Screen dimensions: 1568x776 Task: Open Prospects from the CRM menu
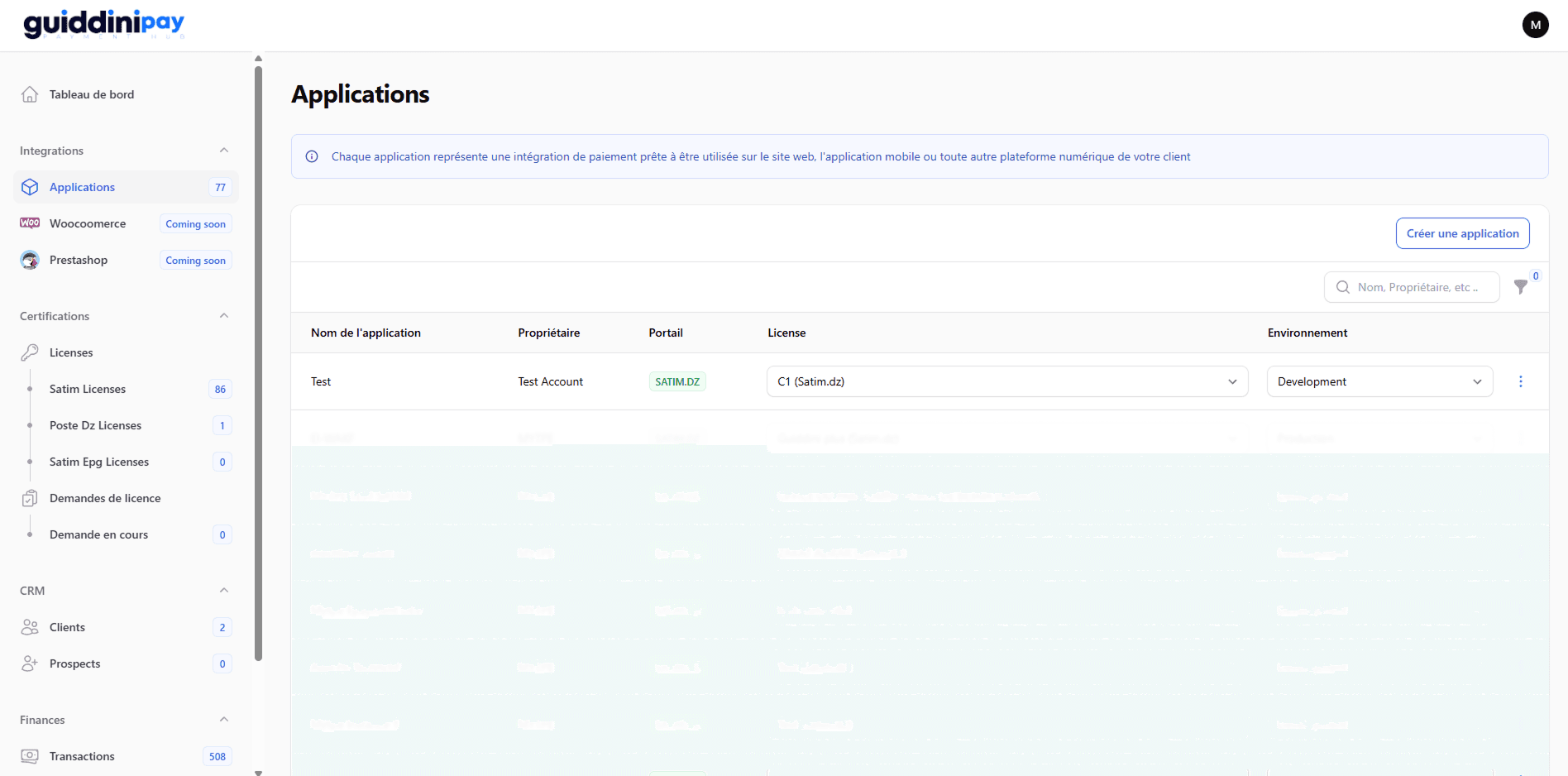(x=74, y=663)
